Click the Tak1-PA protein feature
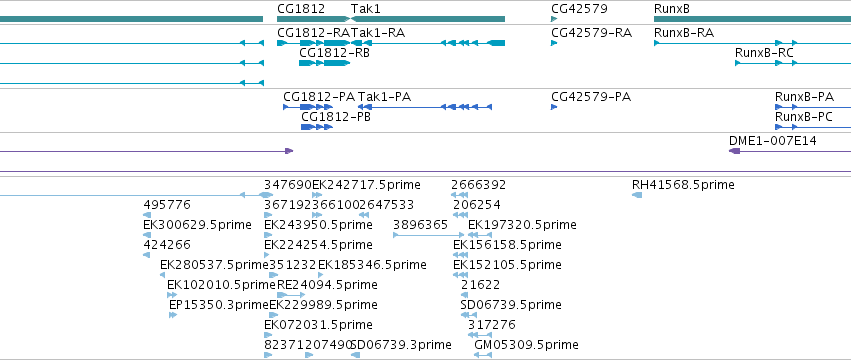851x360 pixels. coord(425,107)
